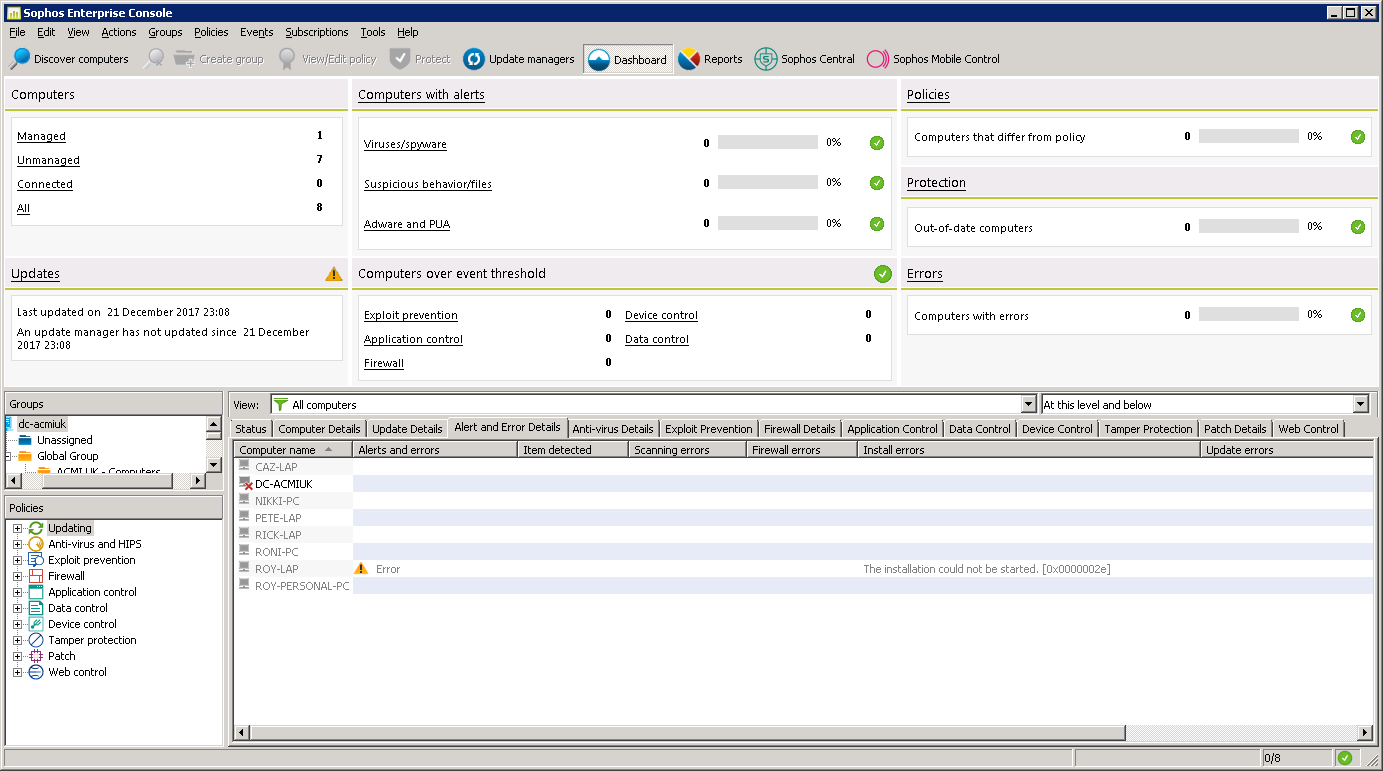Click the Exploit prevention threshold link

pyautogui.click(x=411, y=315)
